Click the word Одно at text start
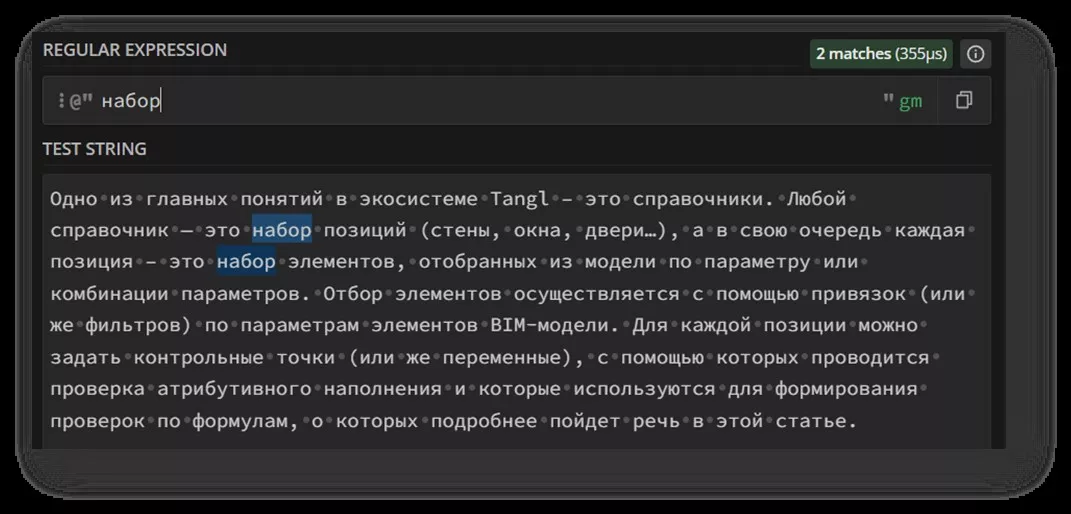 point(72,199)
